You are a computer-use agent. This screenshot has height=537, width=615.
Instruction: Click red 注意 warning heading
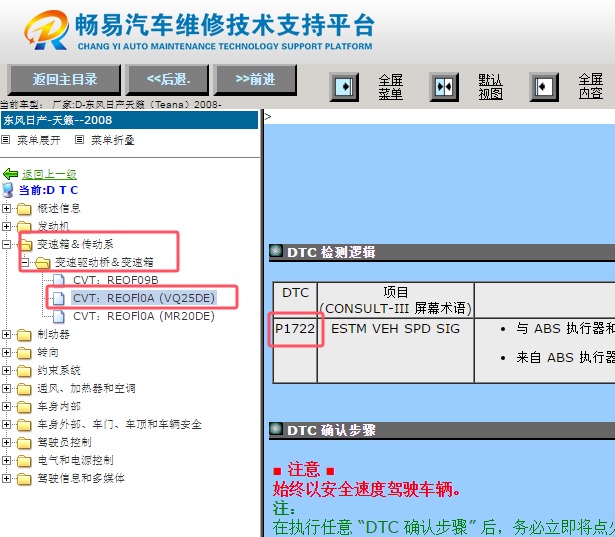(304, 470)
